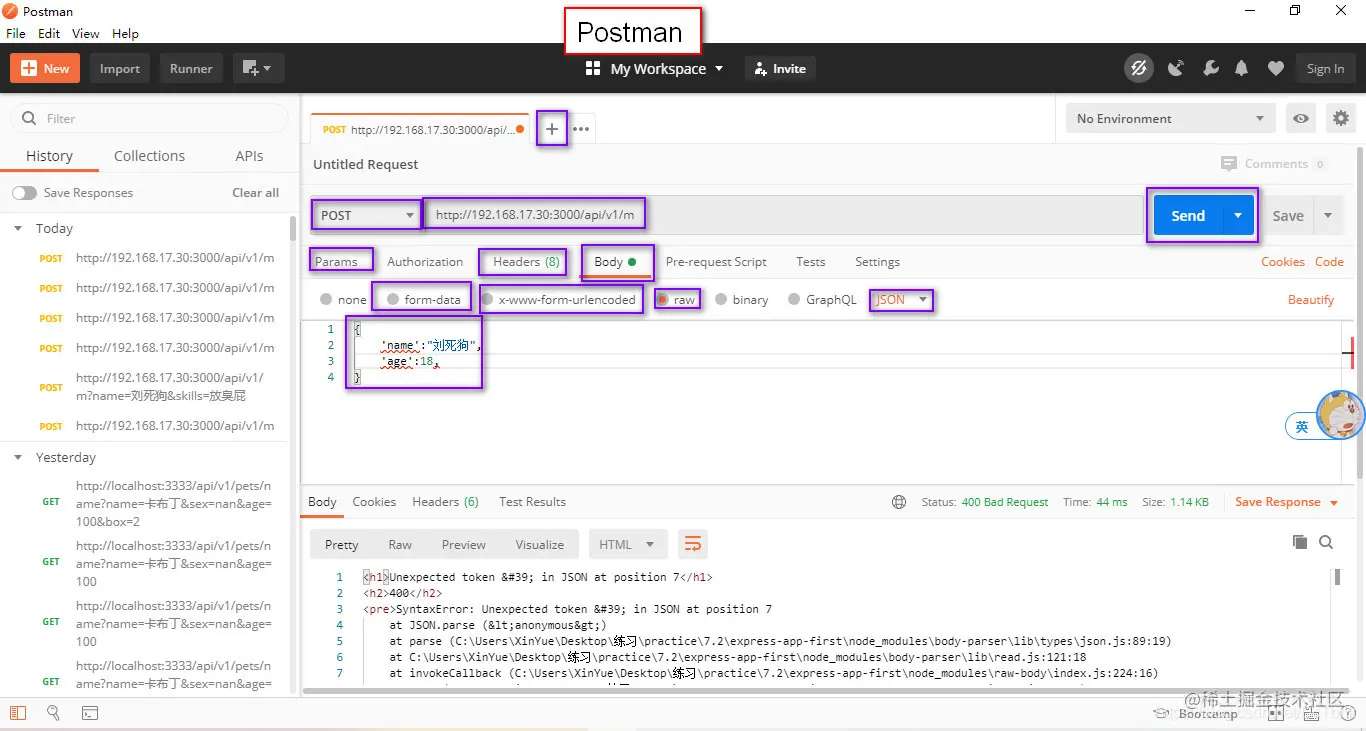Click the globe network info icon
Image resolution: width=1366 pixels, height=731 pixels.
click(x=899, y=502)
